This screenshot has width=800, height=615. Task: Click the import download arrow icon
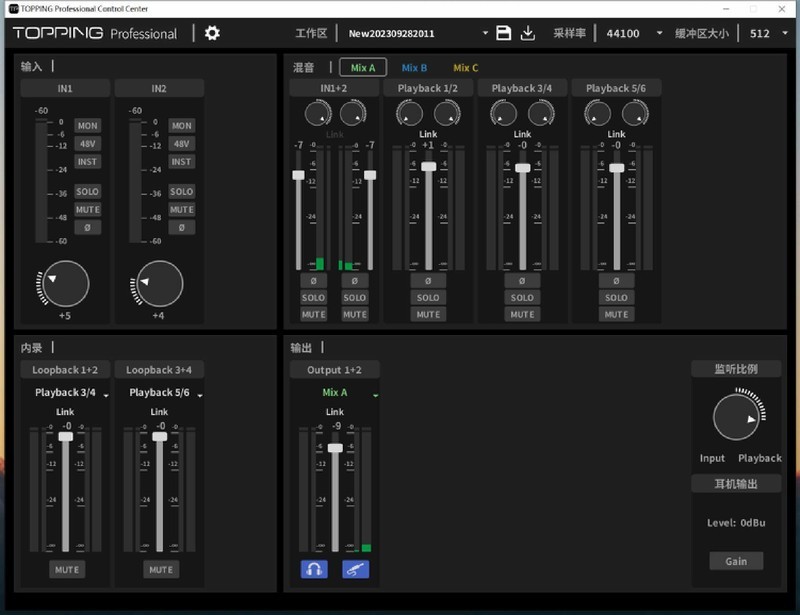(x=528, y=33)
